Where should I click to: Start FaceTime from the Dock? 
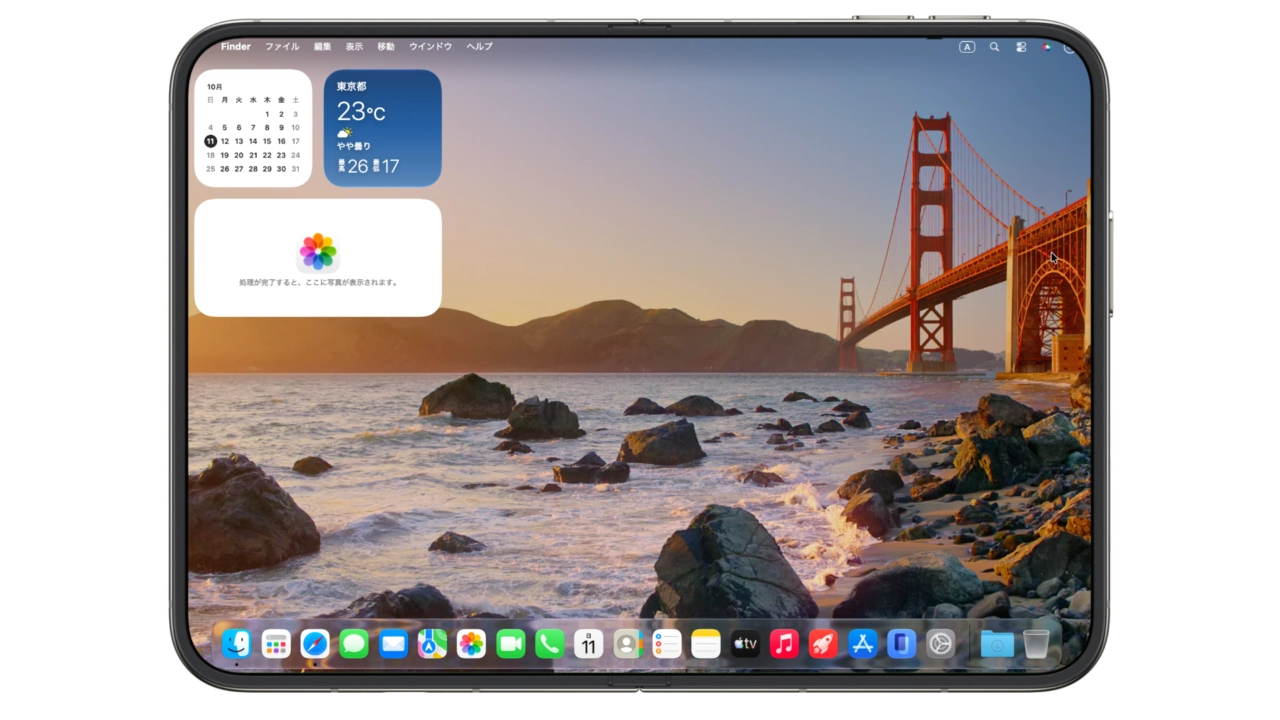point(511,644)
